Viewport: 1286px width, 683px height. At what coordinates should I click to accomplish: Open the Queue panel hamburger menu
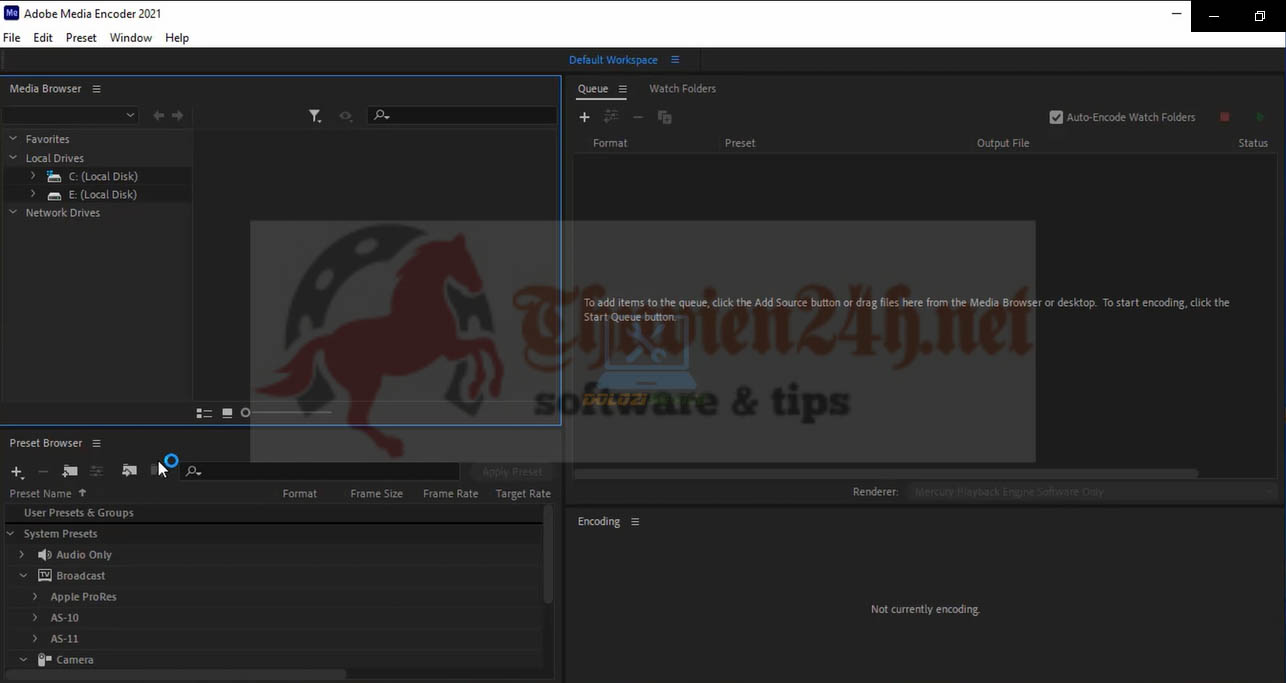622,89
